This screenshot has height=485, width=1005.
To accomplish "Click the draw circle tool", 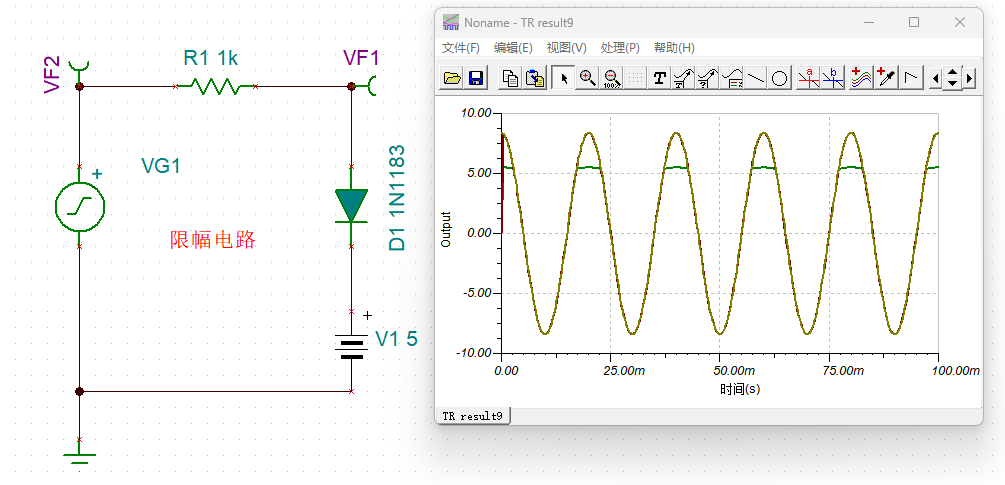I will click(x=780, y=78).
